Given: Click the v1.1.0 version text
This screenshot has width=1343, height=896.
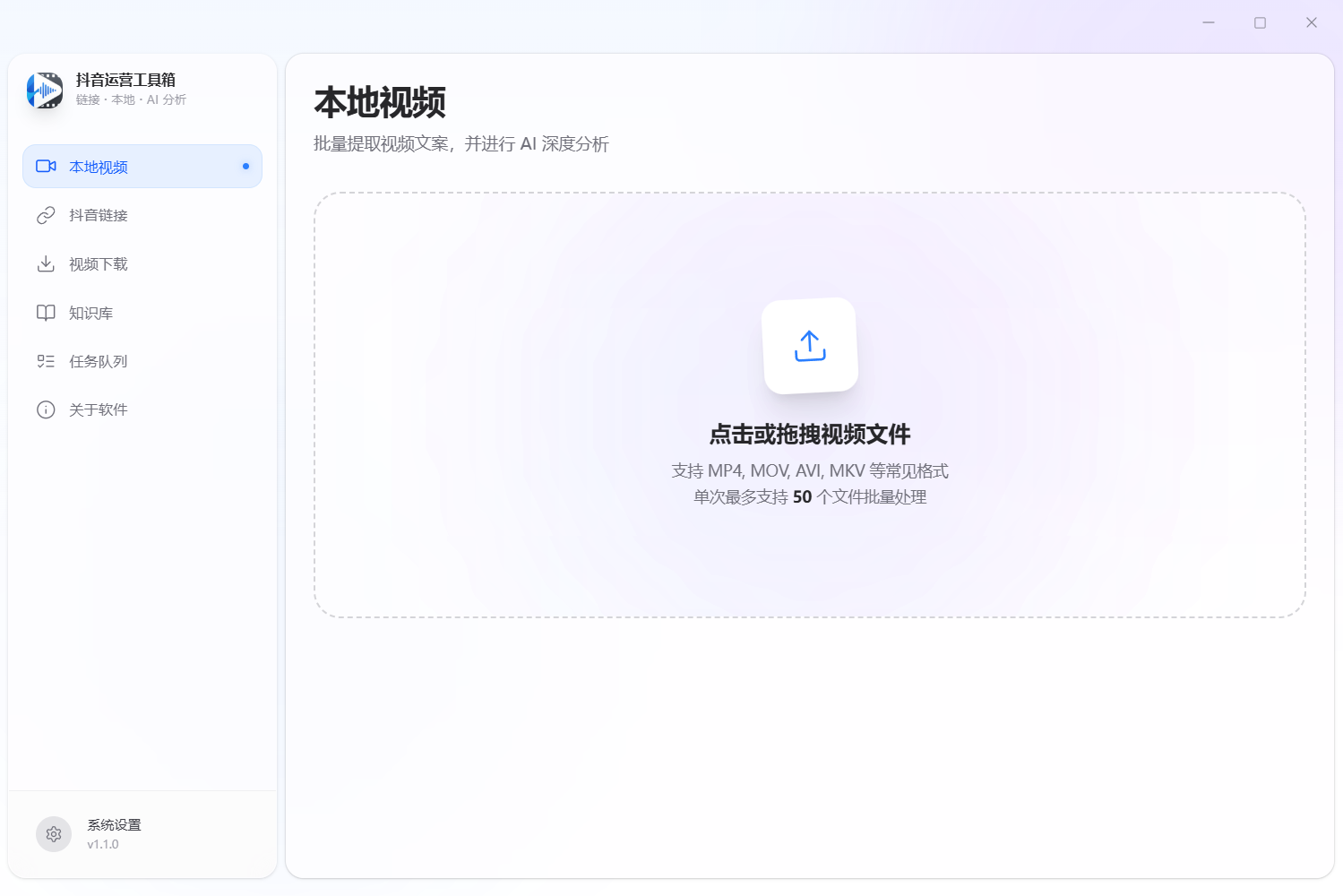Looking at the screenshot, I should point(103,844).
